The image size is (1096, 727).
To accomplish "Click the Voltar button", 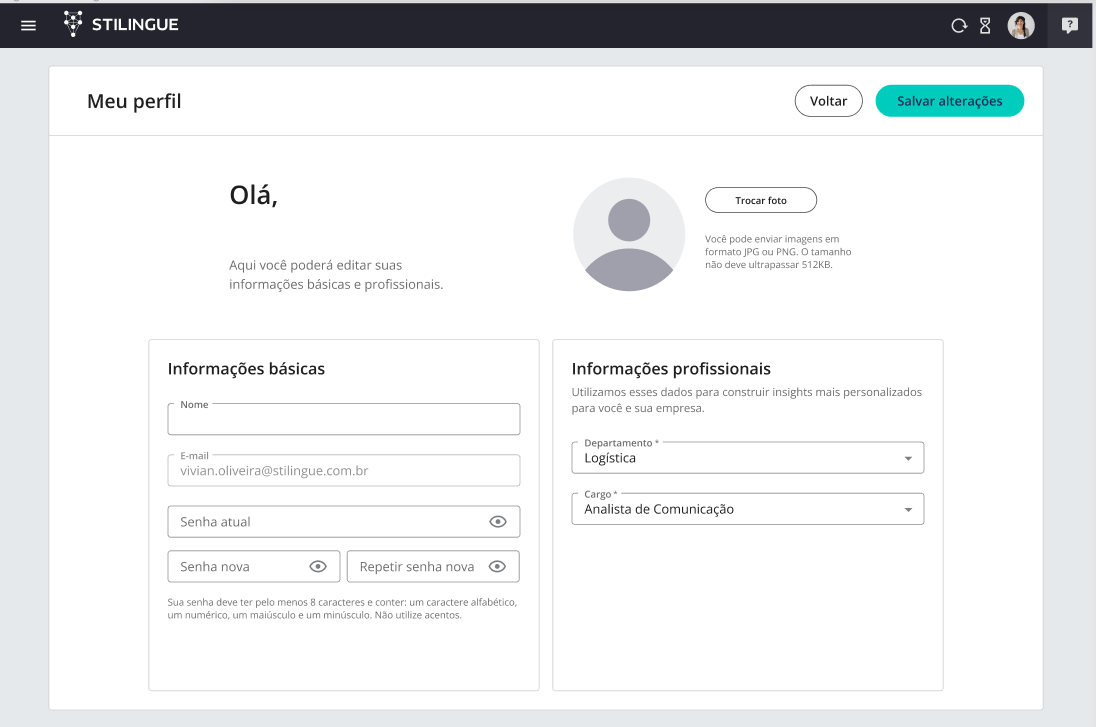I will coord(828,101).
